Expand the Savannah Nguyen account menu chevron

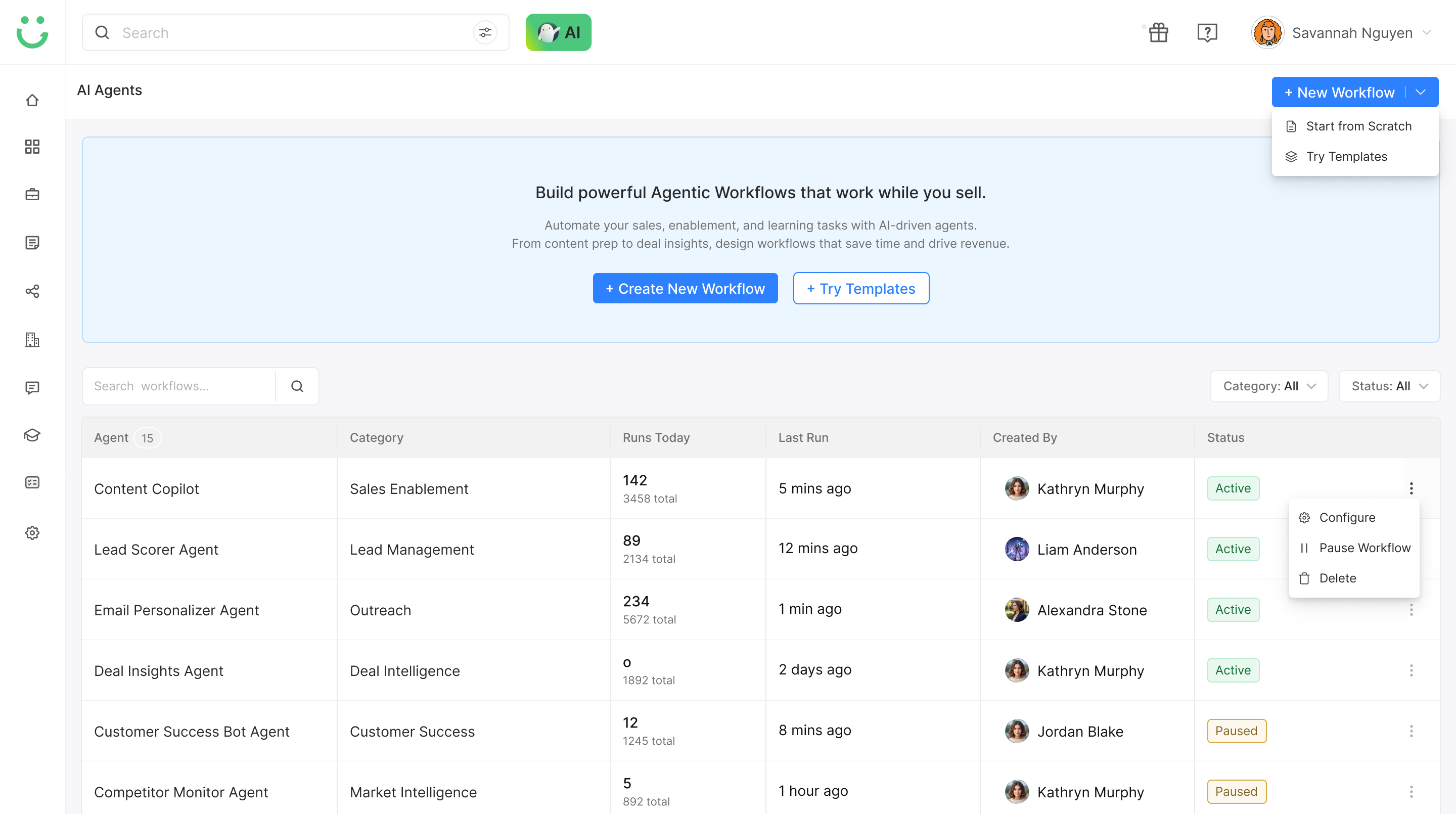click(1427, 33)
